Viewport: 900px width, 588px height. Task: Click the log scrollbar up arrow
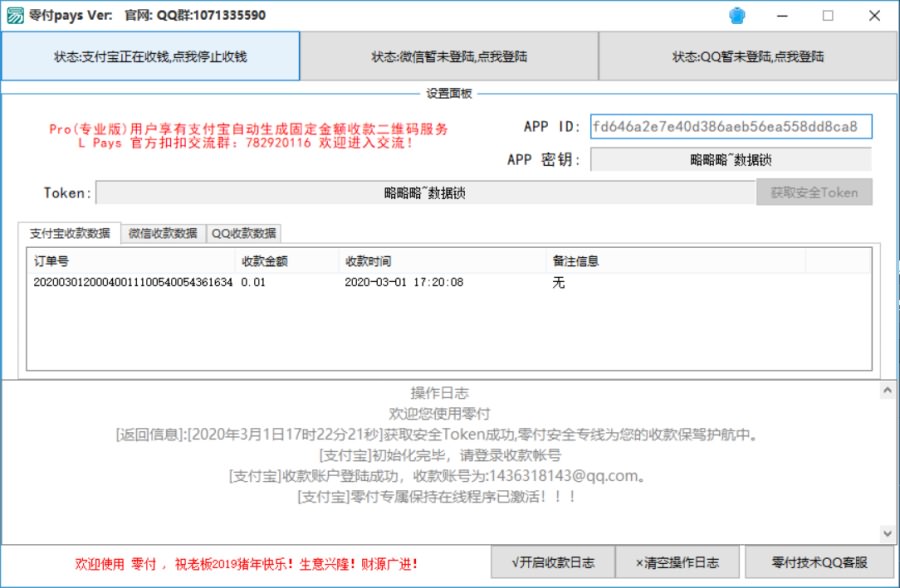pos(887,390)
